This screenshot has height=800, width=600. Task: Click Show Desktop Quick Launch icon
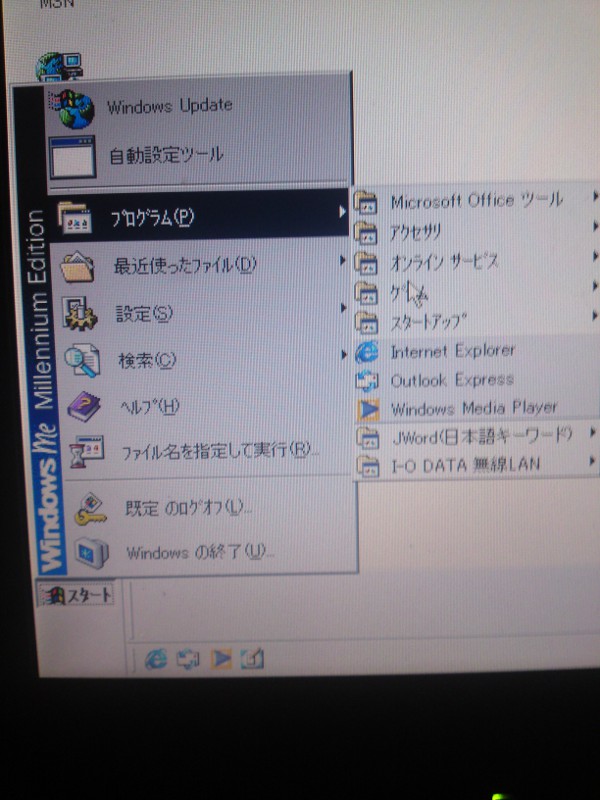[252, 659]
